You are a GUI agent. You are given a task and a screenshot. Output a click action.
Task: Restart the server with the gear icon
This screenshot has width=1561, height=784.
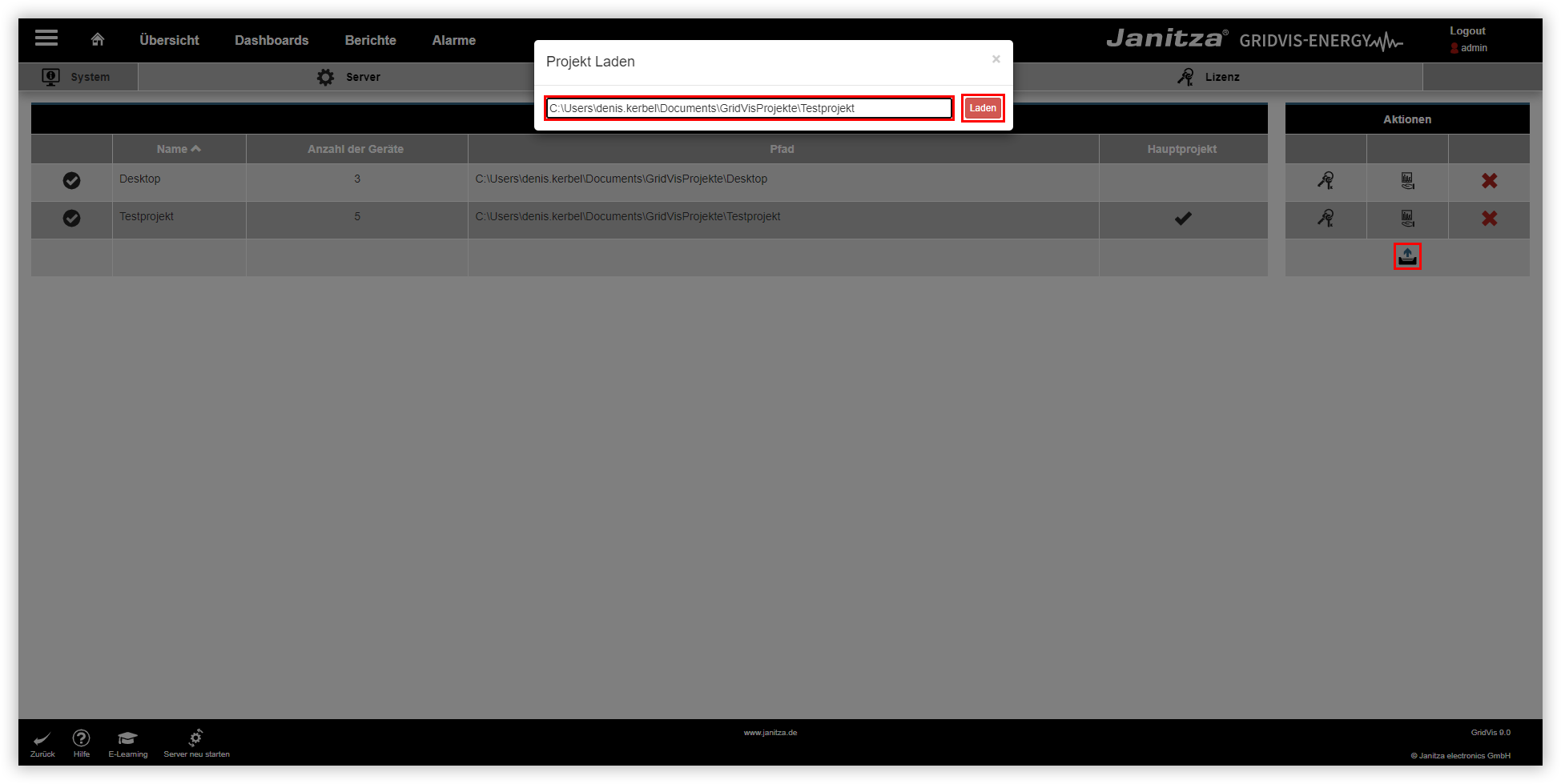point(195,738)
